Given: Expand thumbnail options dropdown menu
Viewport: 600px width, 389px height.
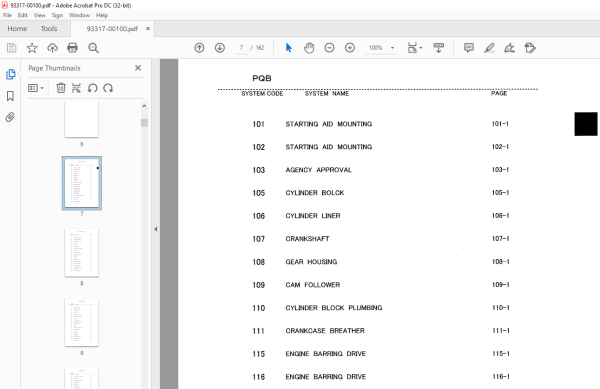Looking at the screenshot, I should pyautogui.click(x=36, y=88).
